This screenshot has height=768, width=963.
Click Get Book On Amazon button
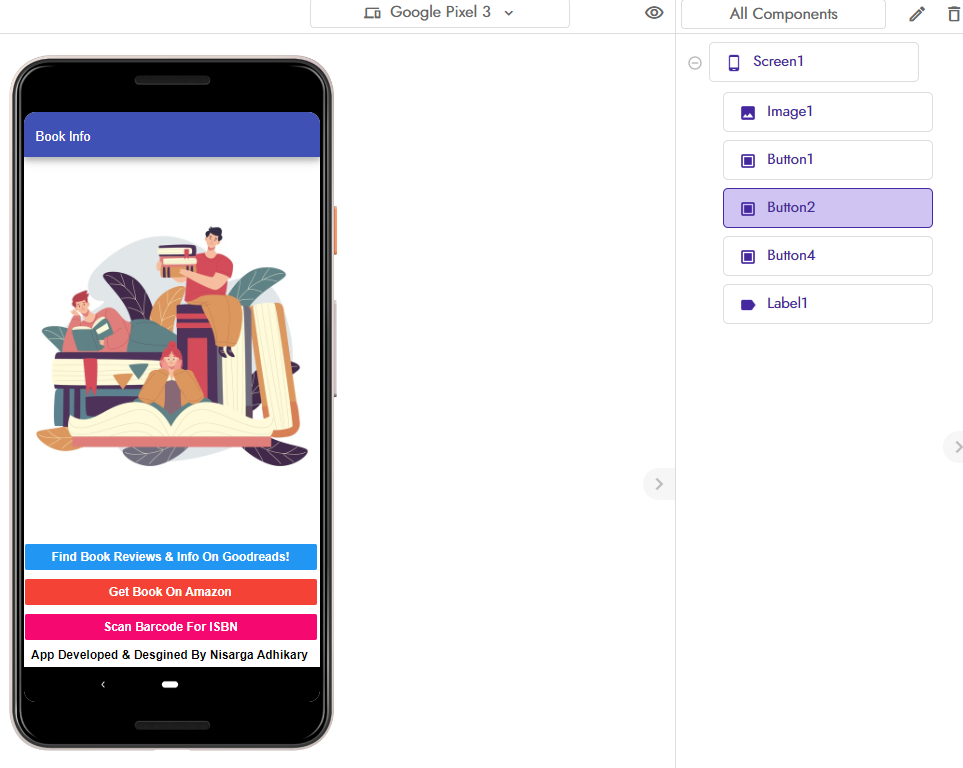pos(171,592)
